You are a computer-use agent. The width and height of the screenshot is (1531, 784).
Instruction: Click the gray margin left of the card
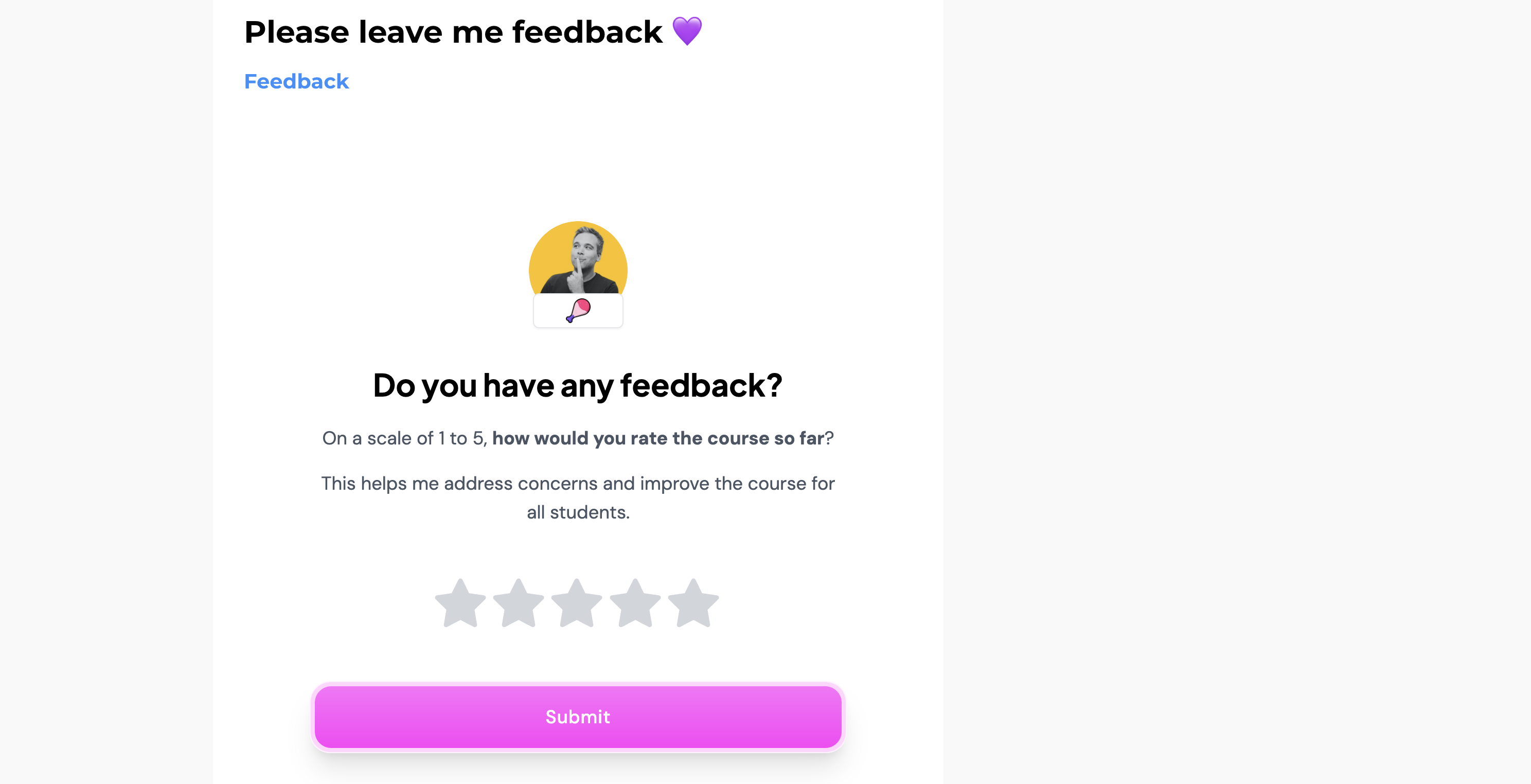(x=106, y=393)
